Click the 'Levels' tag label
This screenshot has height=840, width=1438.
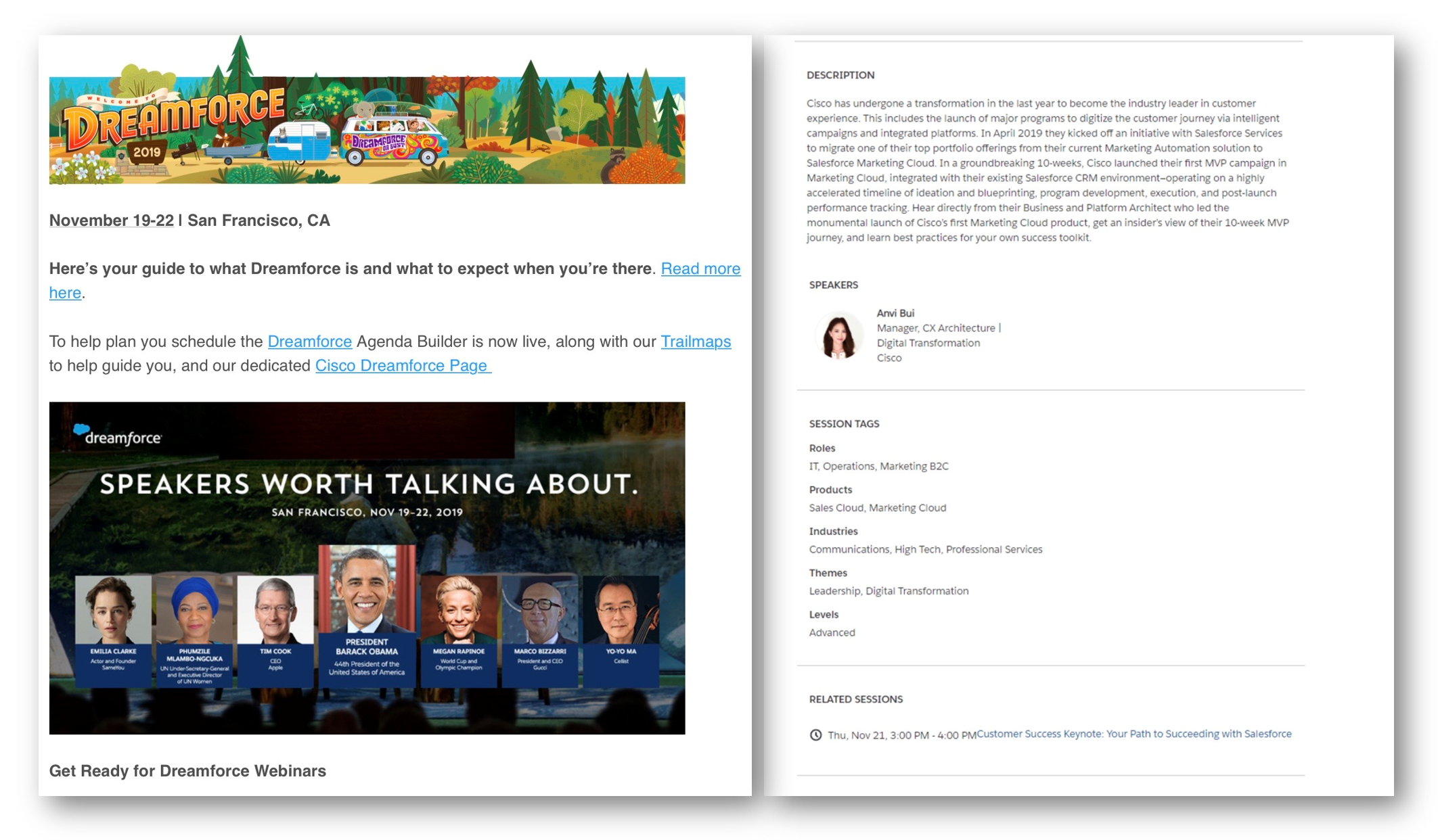pos(824,614)
